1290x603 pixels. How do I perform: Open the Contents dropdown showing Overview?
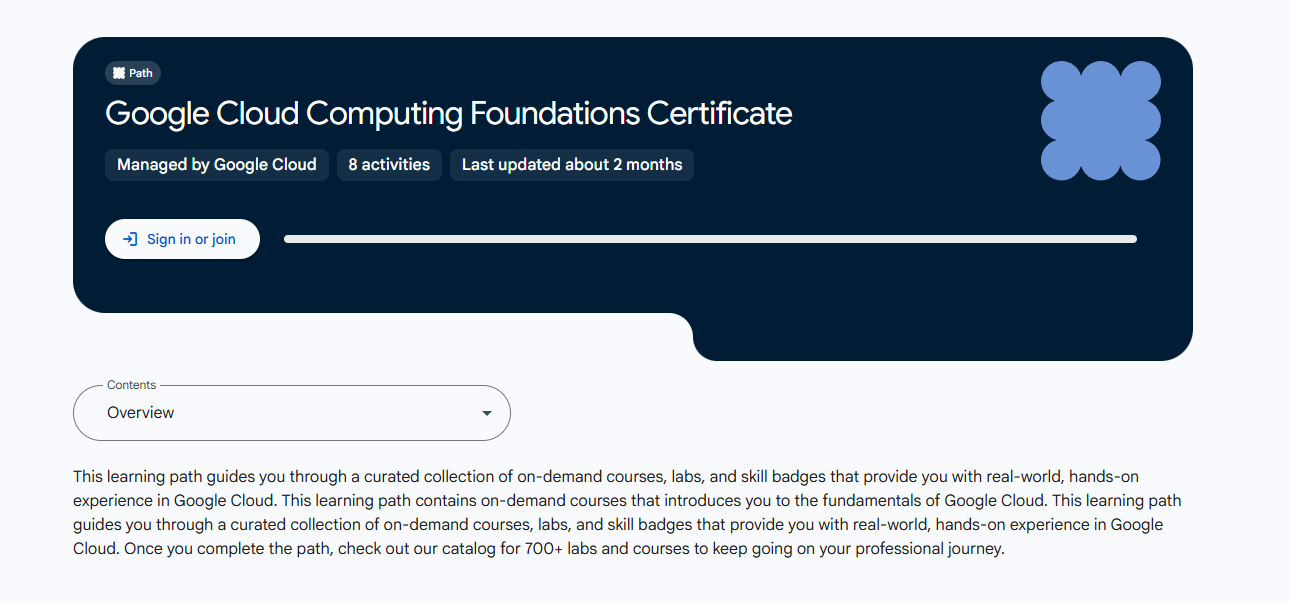291,413
